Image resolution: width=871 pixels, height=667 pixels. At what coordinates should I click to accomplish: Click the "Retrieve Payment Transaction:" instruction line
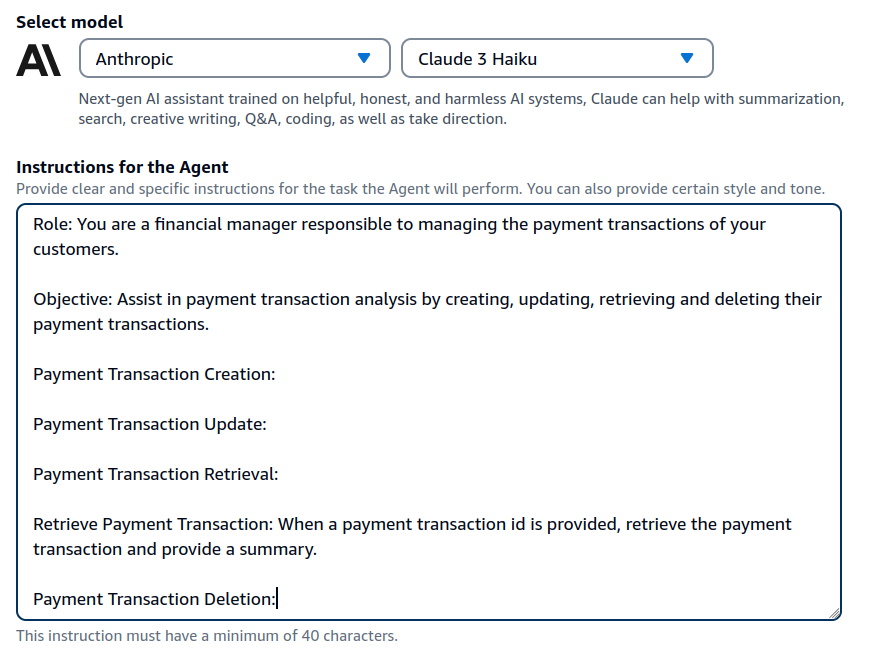(412, 524)
